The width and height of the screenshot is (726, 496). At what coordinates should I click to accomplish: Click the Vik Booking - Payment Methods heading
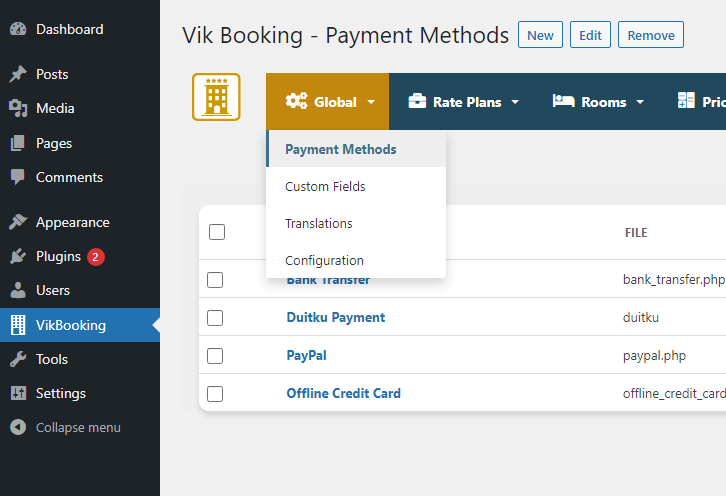pyautogui.click(x=345, y=35)
